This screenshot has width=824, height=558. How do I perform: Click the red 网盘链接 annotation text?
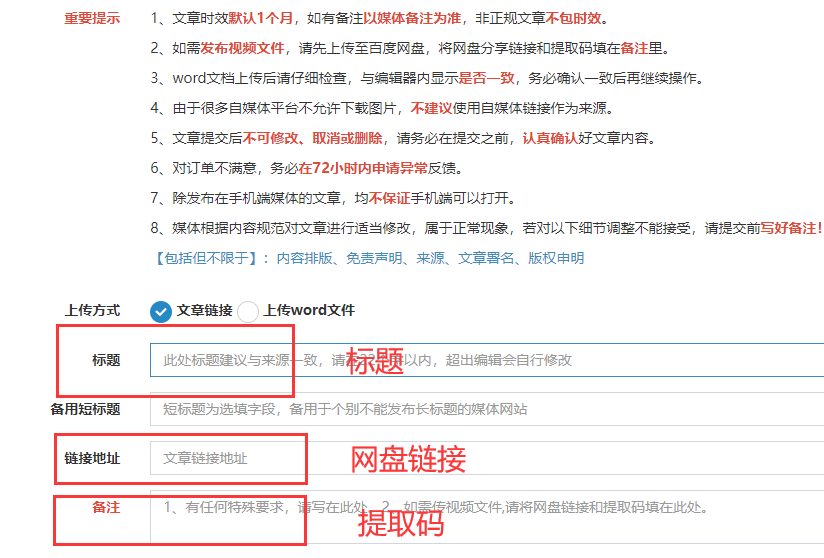pos(408,459)
